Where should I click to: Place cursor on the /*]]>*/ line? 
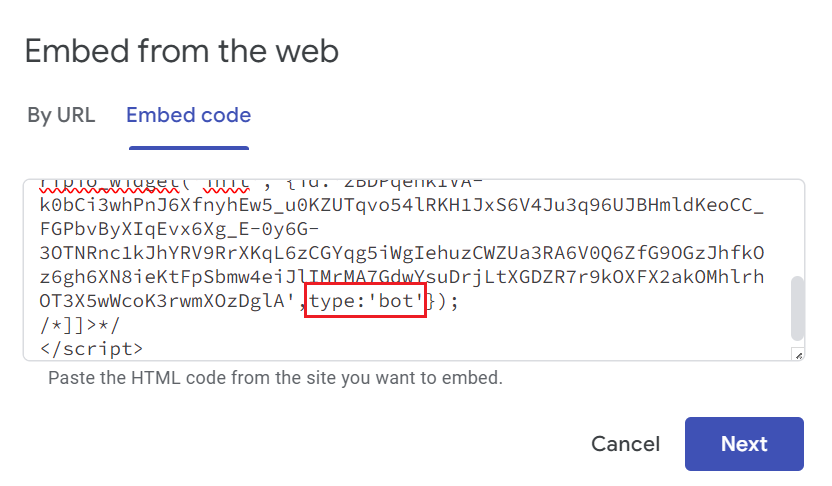click(80, 325)
